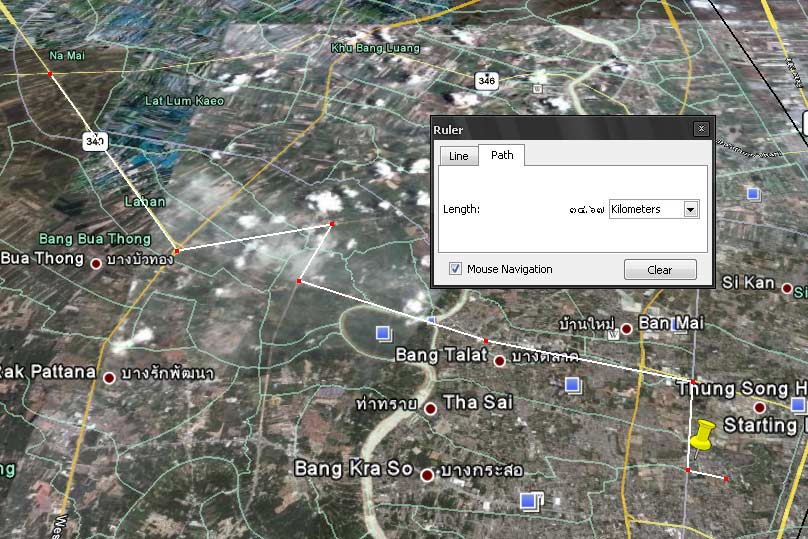808x539 pixels.
Task: Open the Kilometers unit dropdown
Action: (x=690, y=209)
